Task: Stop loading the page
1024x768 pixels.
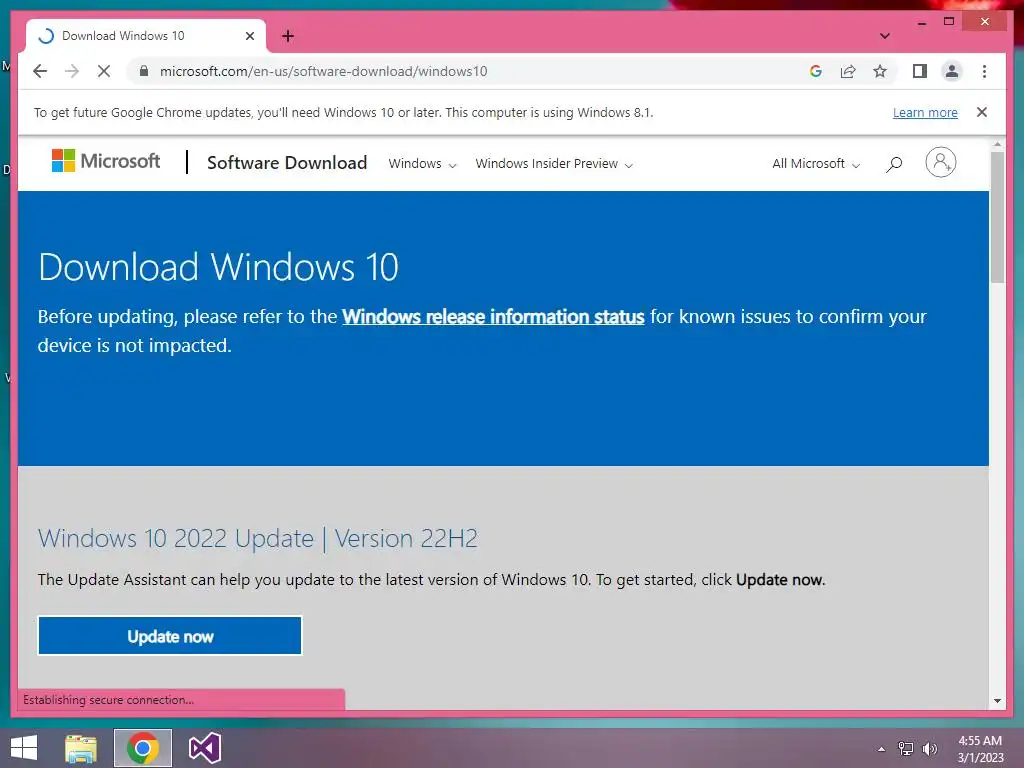Action: click(x=104, y=71)
